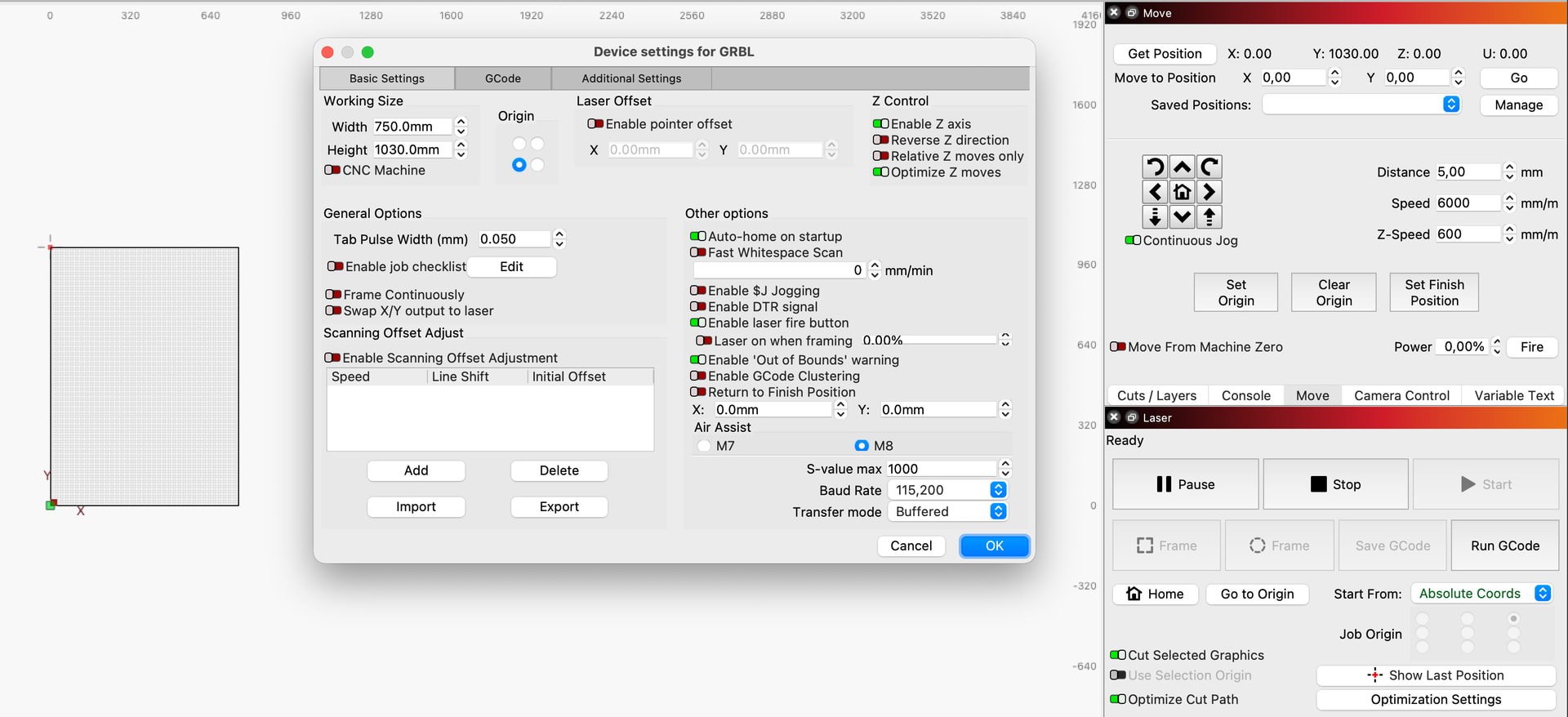Switch to the GCode tab
The width and height of the screenshot is (1568, 717).
(x=502, y=78)
